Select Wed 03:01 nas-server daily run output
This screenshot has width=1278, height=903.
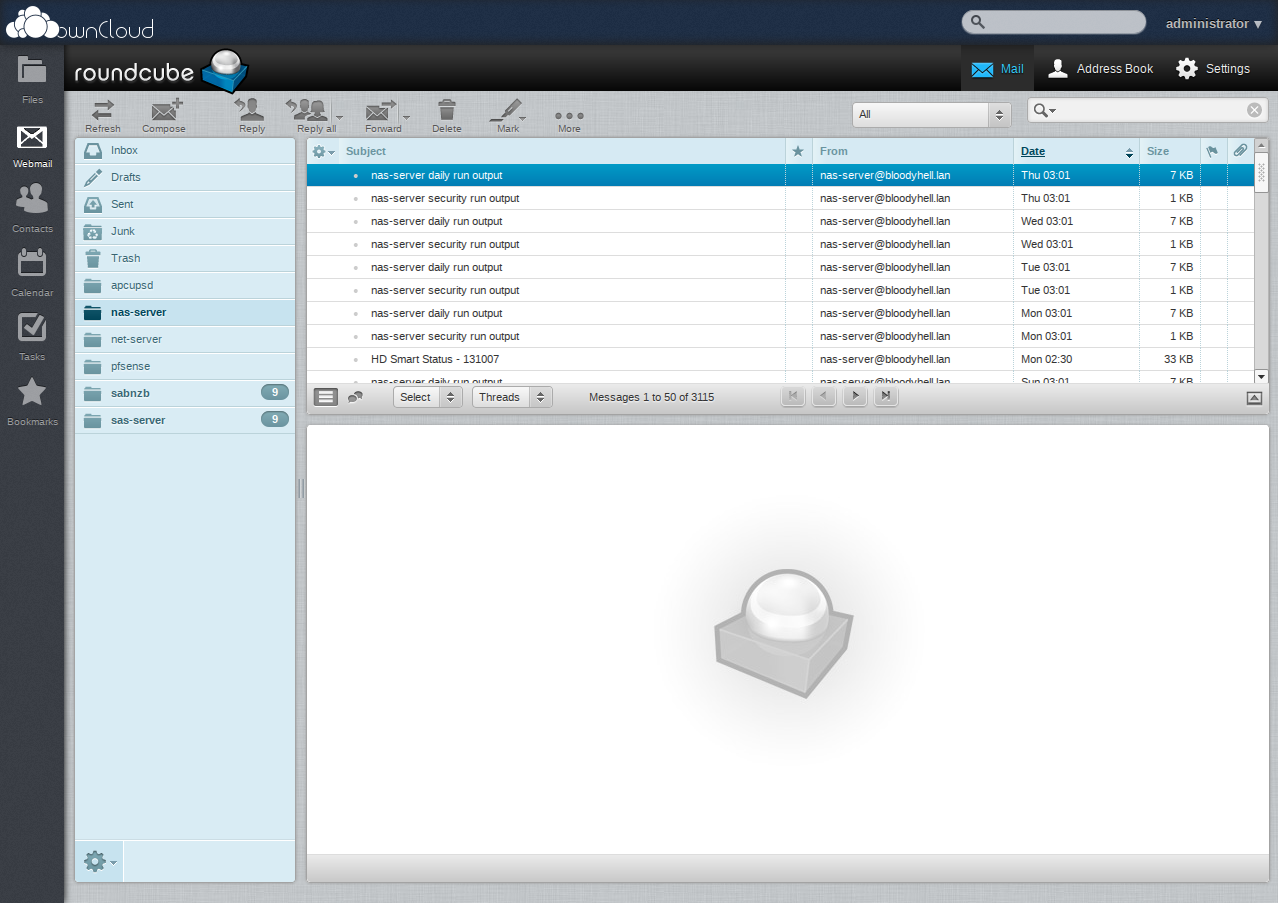(x=780, y=221)
